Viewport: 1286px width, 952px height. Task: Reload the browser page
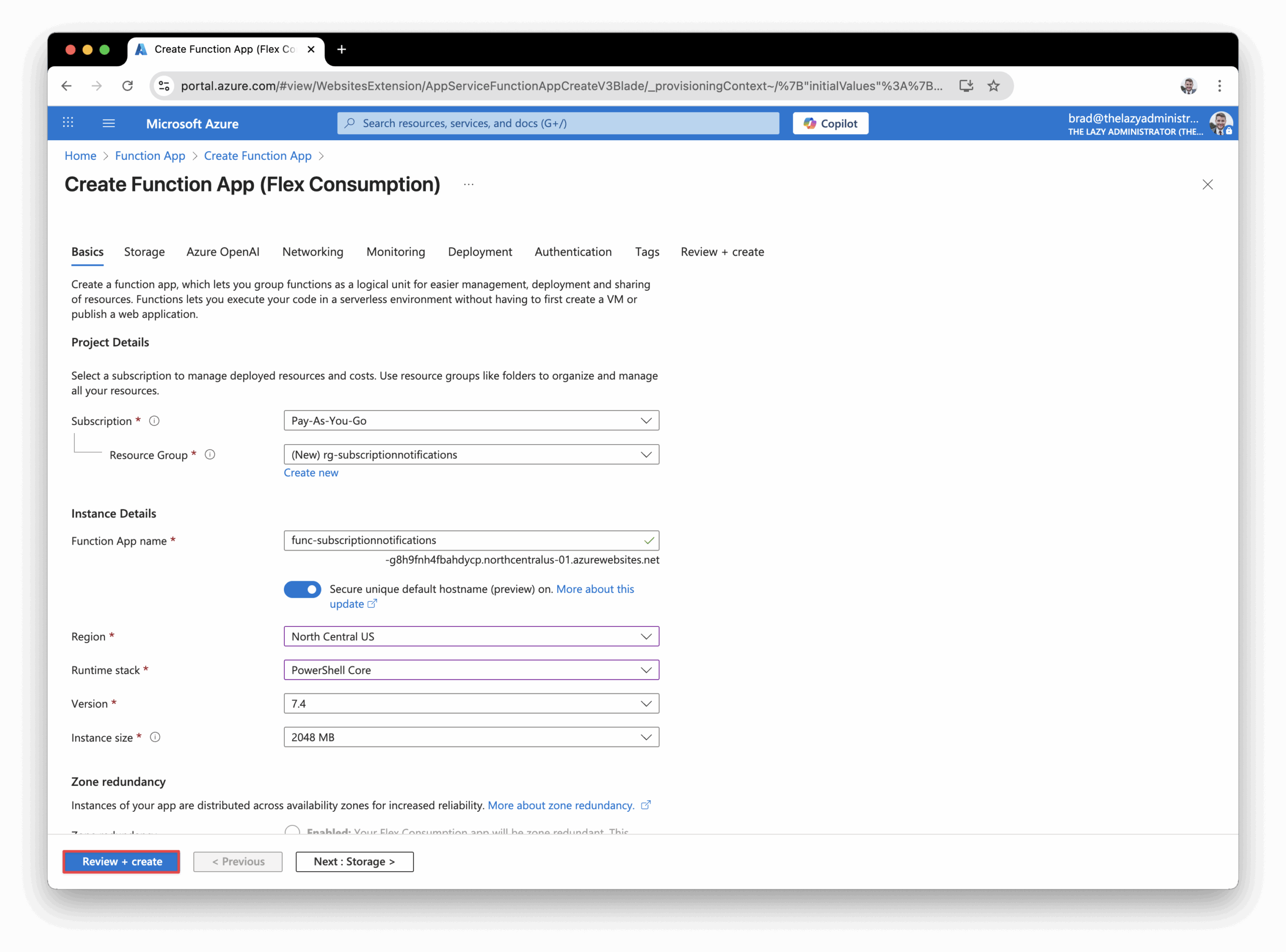tap(127, 86)
